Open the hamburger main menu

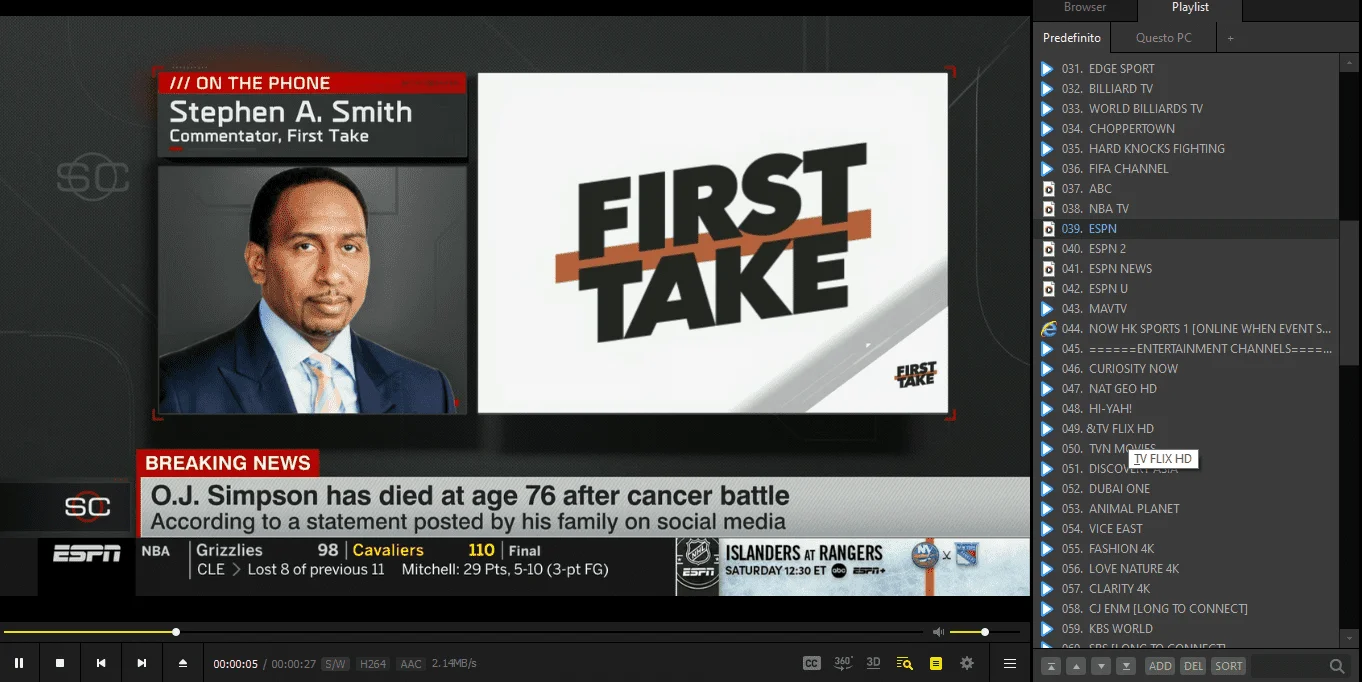(1010, 663)
